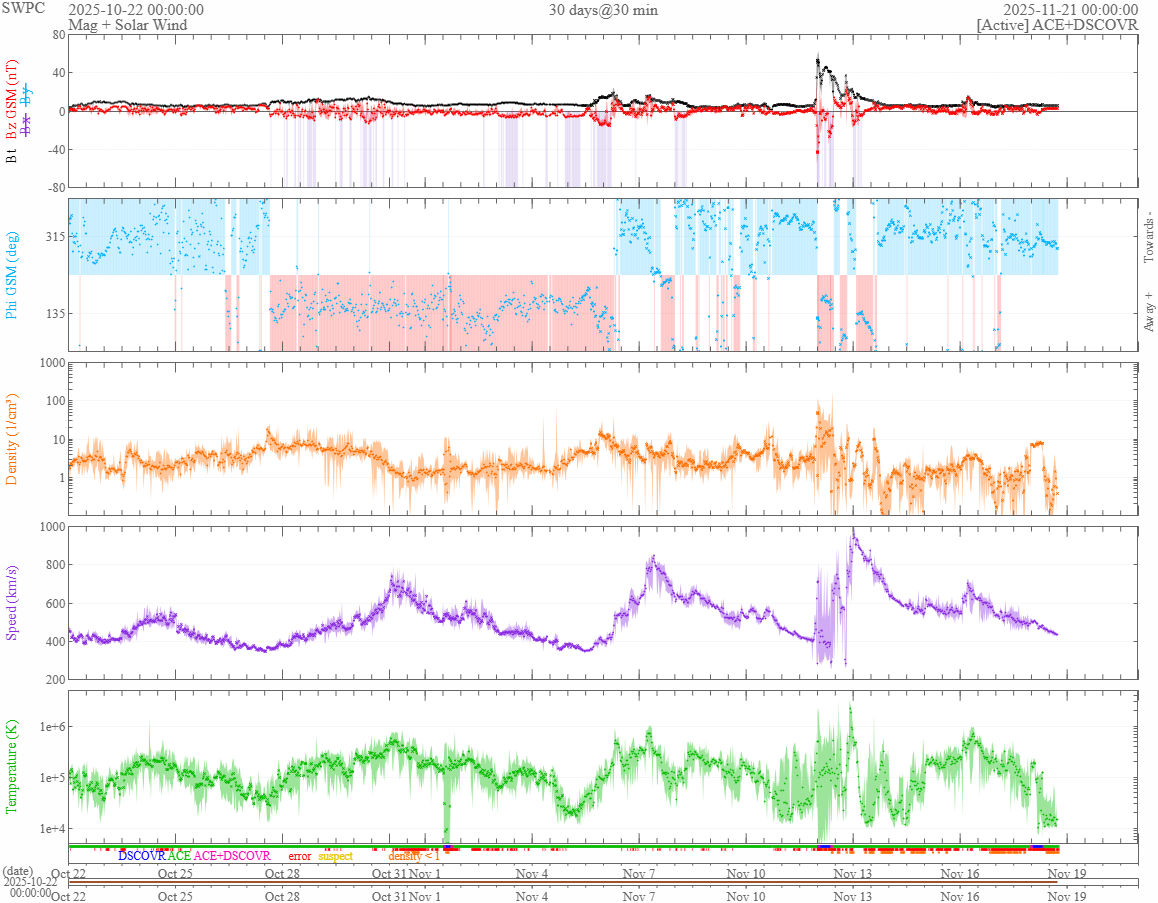Click the 1e+4 tick on Temperature axis
This screenshot has height=903, width=1158.
pos(52,829)
